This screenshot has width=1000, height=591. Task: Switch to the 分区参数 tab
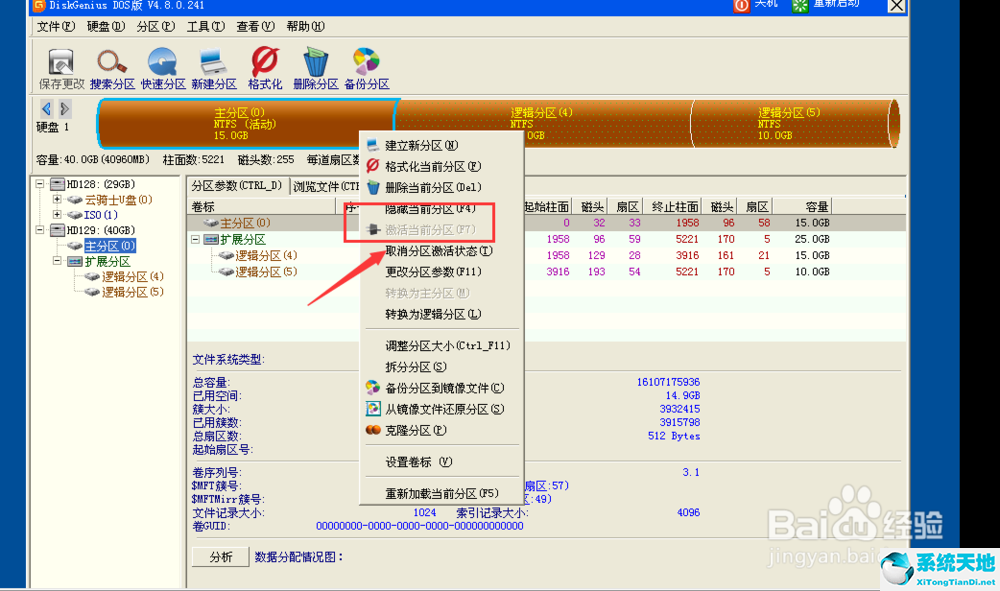[x=236, y=186]
